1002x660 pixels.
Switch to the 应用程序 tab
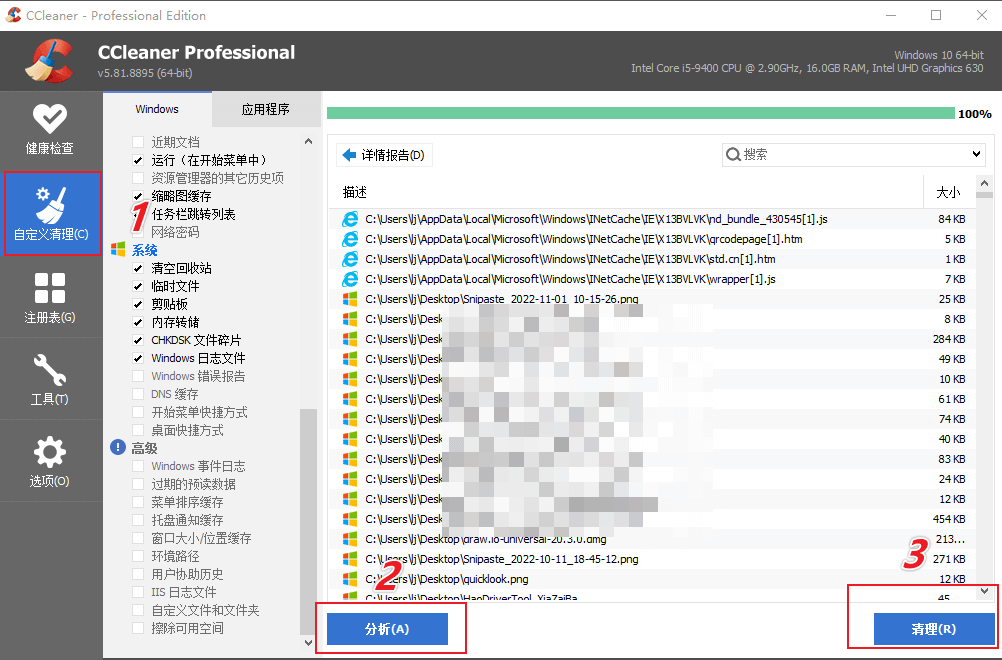(265, 108)
